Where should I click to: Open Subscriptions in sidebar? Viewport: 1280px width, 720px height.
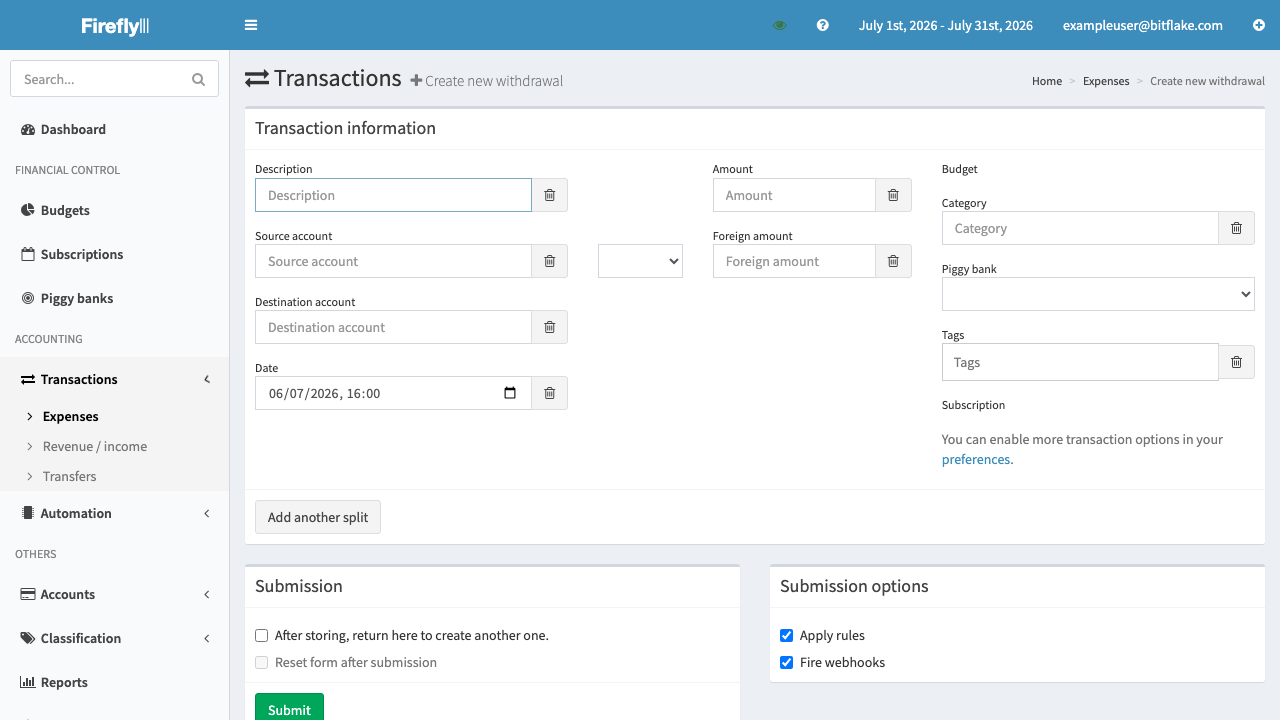[82, 254]
